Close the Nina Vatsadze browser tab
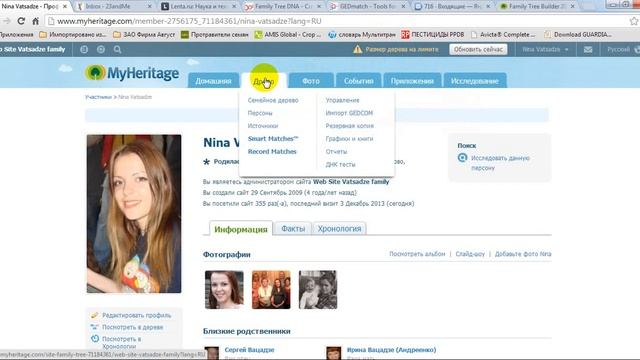640x360 pixels. (64, 7)
